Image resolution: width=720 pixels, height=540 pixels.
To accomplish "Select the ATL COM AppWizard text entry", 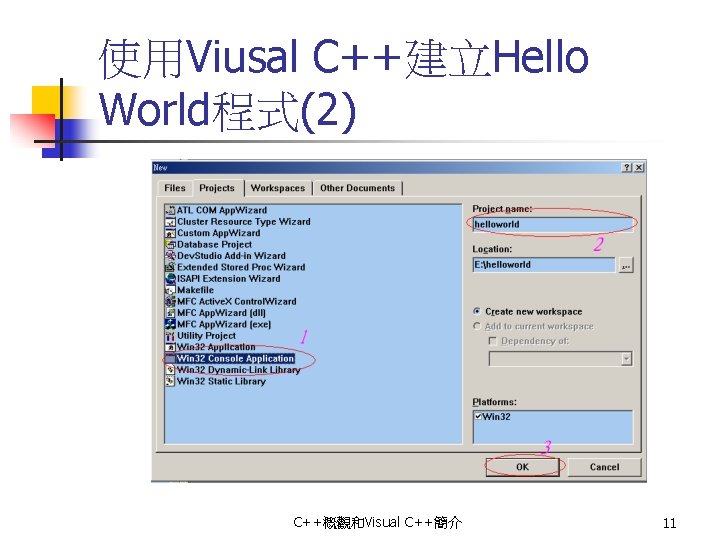I will [x=222, y=210].
